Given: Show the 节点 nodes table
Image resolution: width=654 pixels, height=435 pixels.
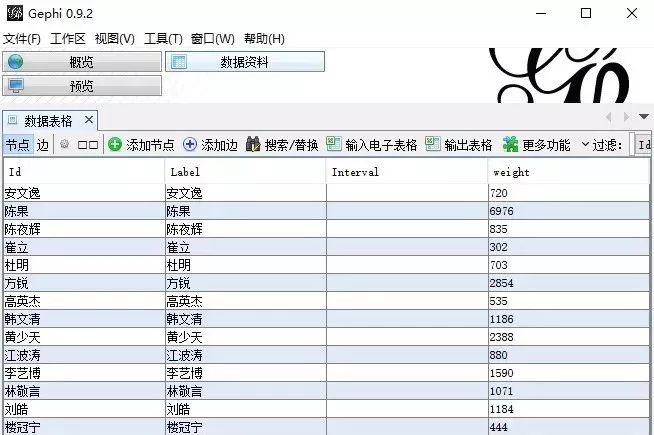Looking at the screenshot, I should 18,145.
